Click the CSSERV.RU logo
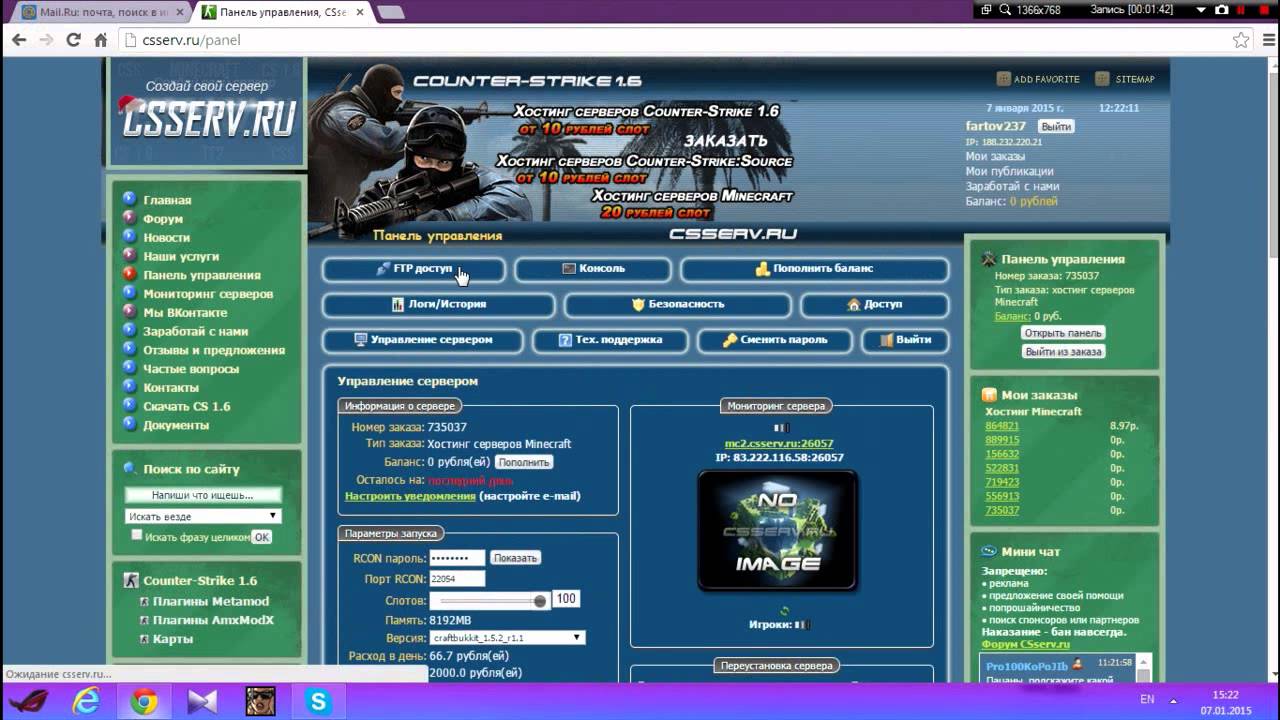The width and height of the screenshot is (1280, 720). 208,120
